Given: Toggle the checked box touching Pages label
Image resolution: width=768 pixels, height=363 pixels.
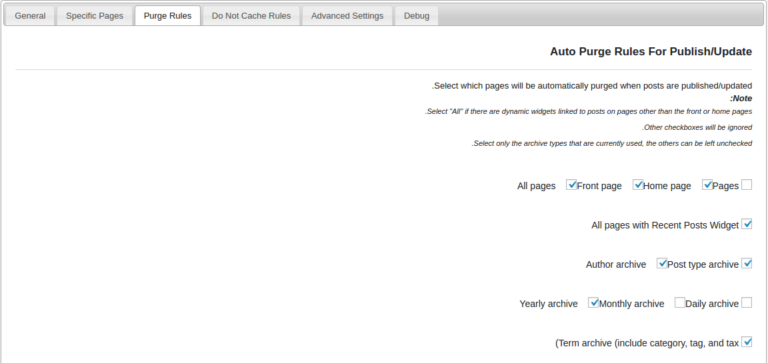Looking at the screenshot, I should (x=707, y=185).
